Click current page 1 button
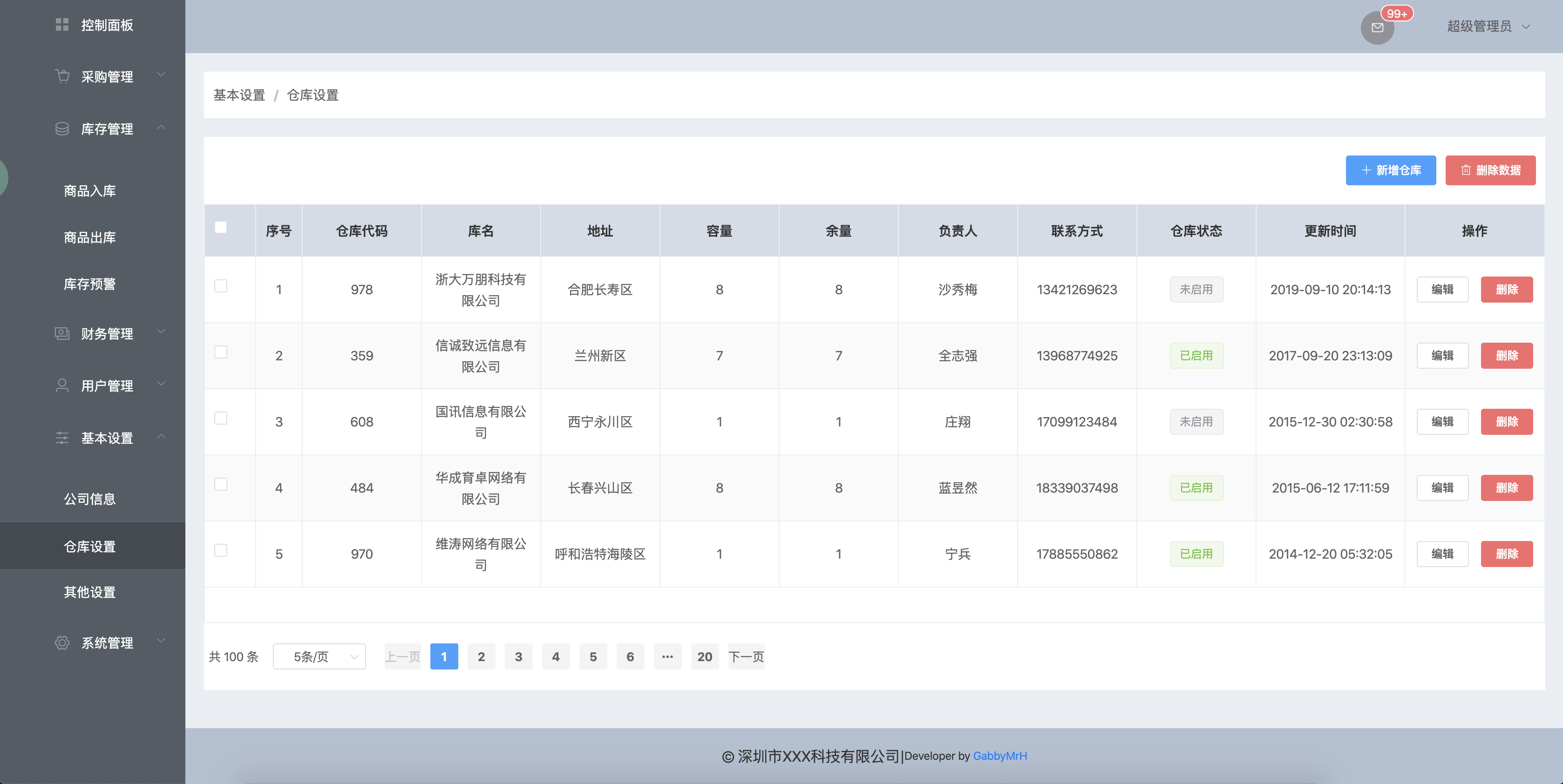The image size is (1563, 784). pyautogui.click(x=444, y=656)
